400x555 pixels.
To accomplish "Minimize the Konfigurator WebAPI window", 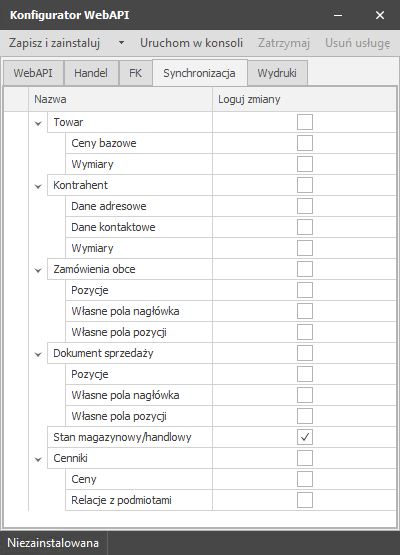I will [338, 15].
